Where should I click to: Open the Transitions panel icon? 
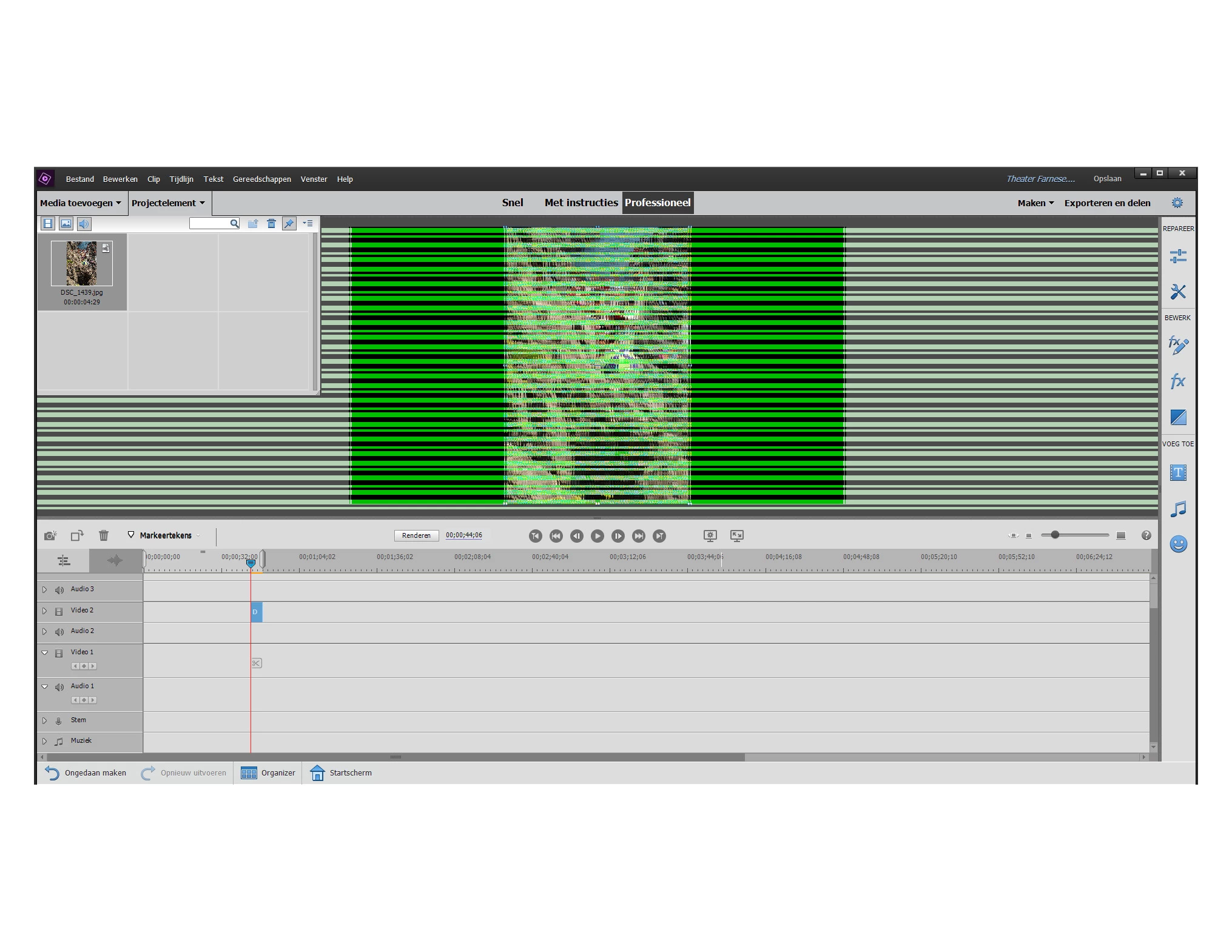(x=1177, y=417)
